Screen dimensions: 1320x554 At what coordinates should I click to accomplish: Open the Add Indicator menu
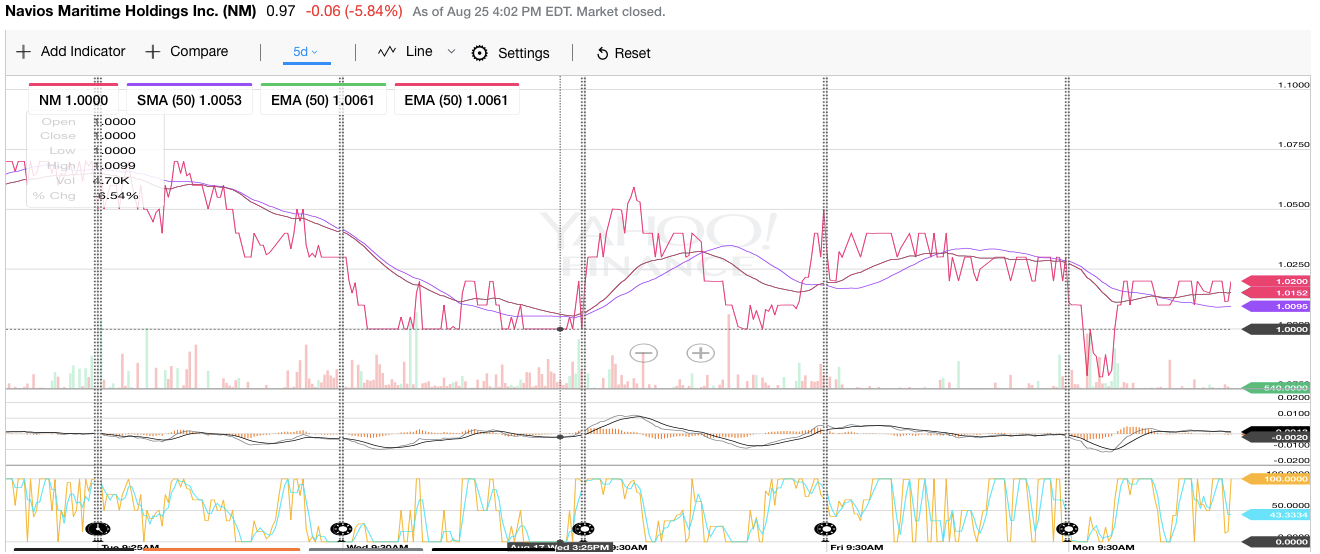(x=70, y=52)
